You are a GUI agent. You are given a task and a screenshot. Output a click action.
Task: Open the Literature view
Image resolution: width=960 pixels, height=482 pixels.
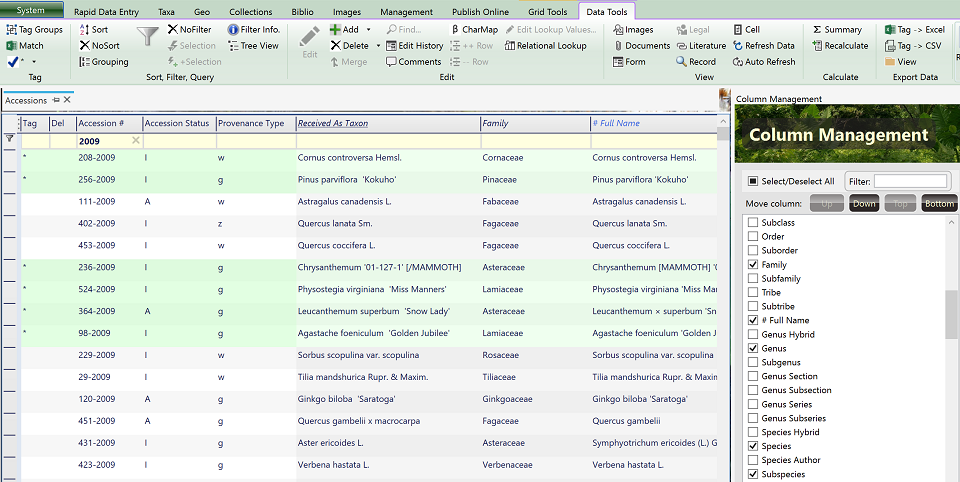[701, 45]
